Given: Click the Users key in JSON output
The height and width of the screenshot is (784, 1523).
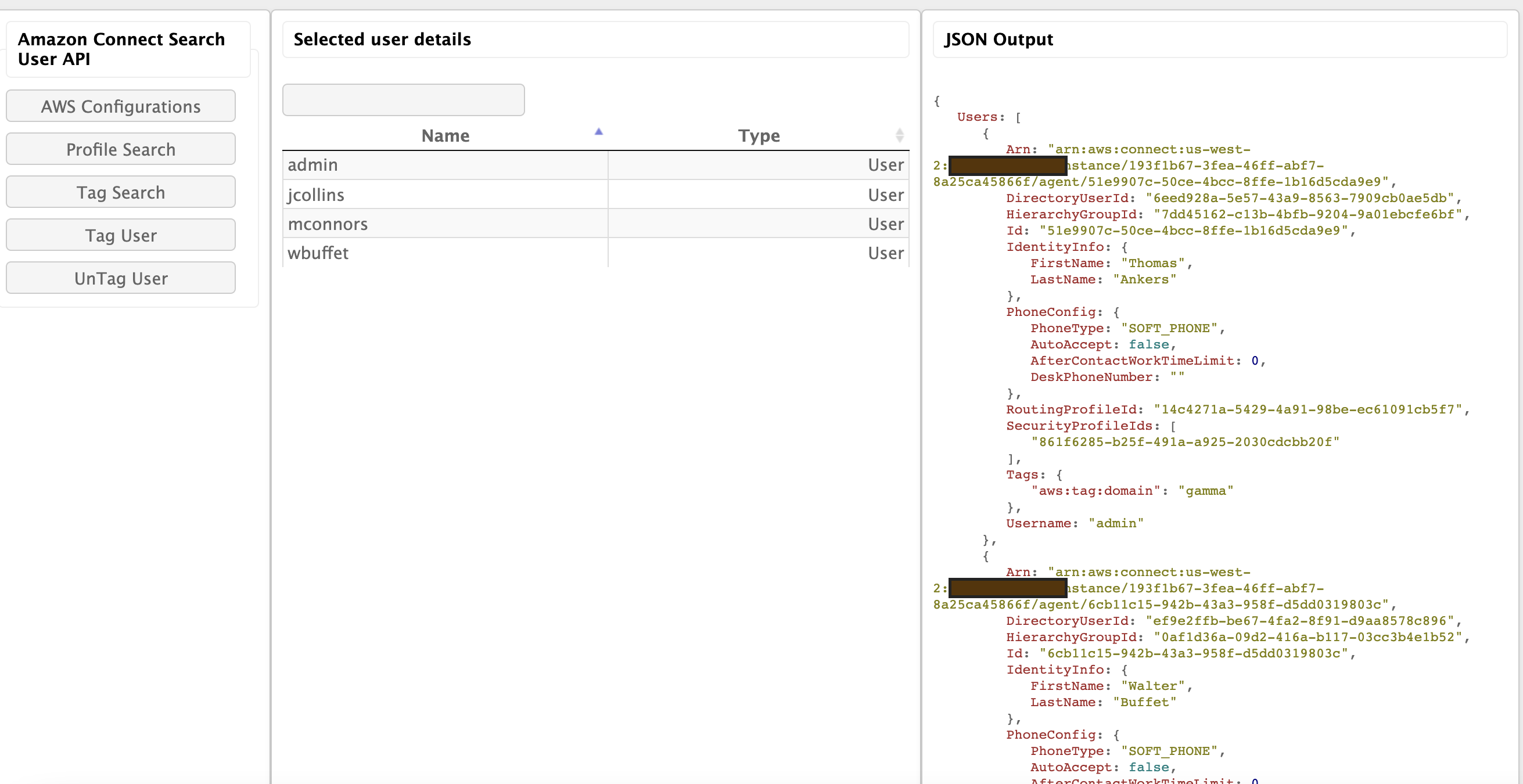Looking at the screenshot, I should pyautogui.click(x=977, y=117).
